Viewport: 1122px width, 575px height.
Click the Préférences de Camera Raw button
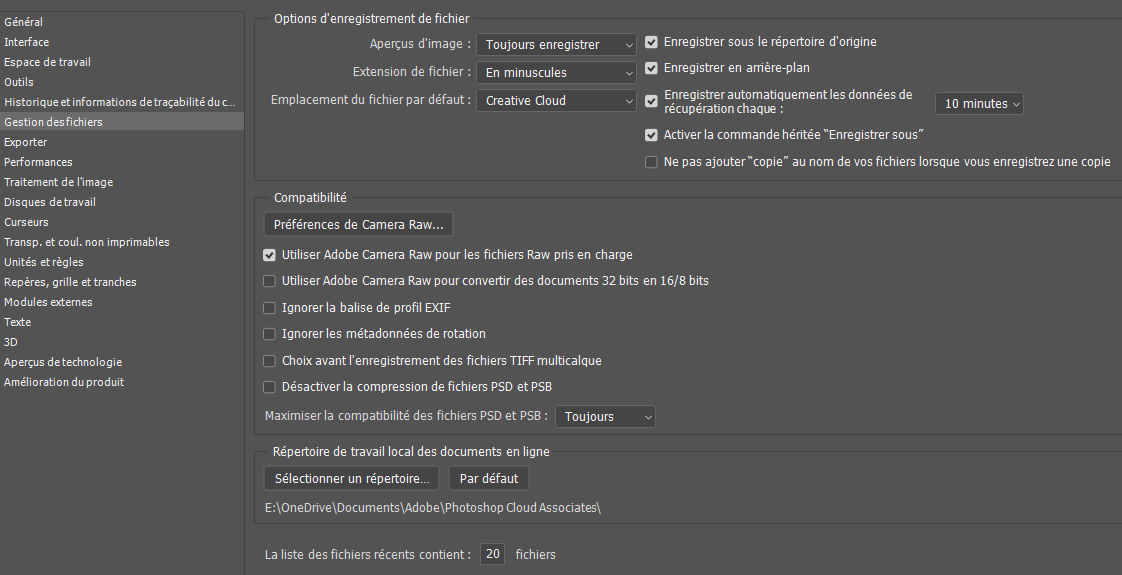(359, 224)
